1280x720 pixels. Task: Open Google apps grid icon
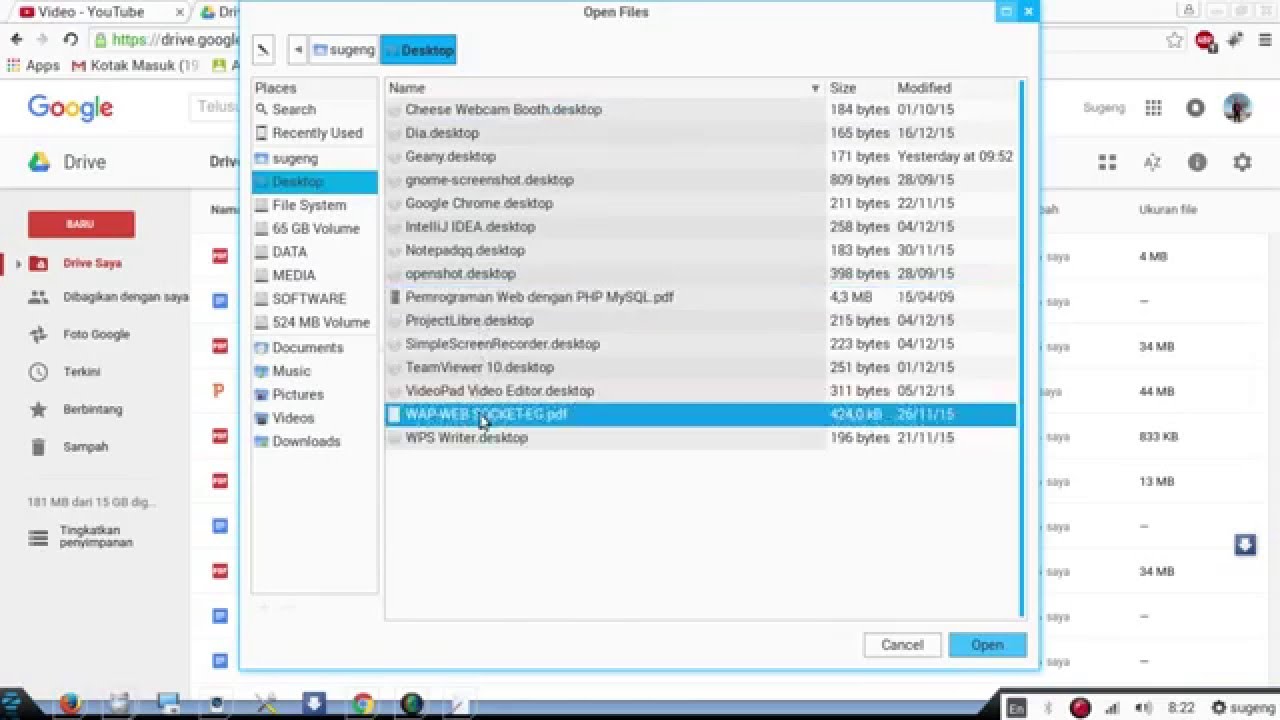[x=1153, y=108]
